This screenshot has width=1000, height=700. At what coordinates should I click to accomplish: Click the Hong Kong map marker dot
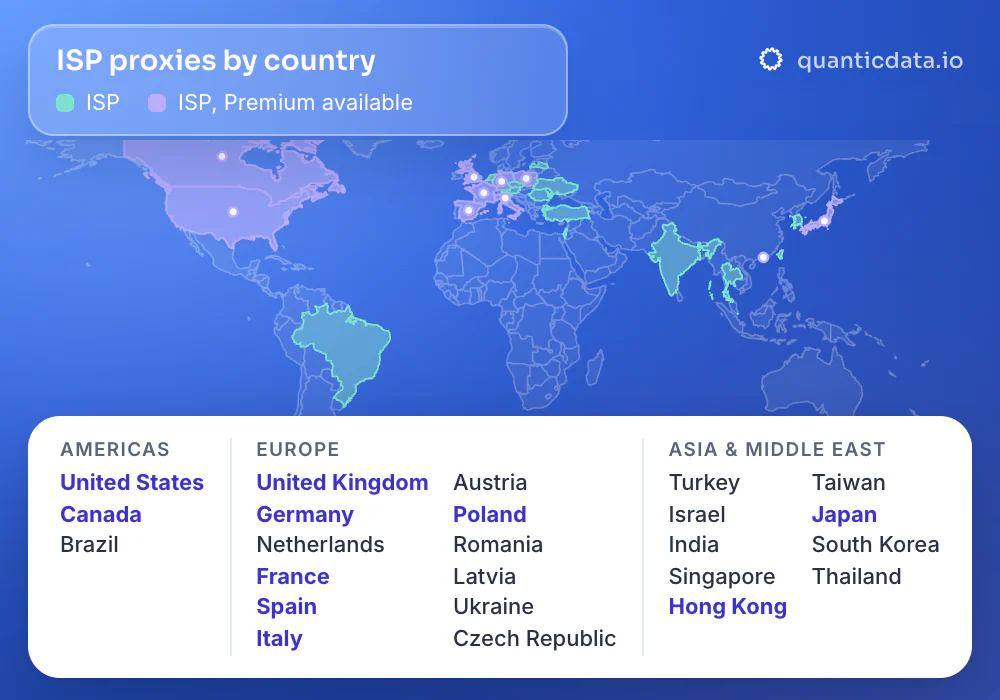coord(763,258)
